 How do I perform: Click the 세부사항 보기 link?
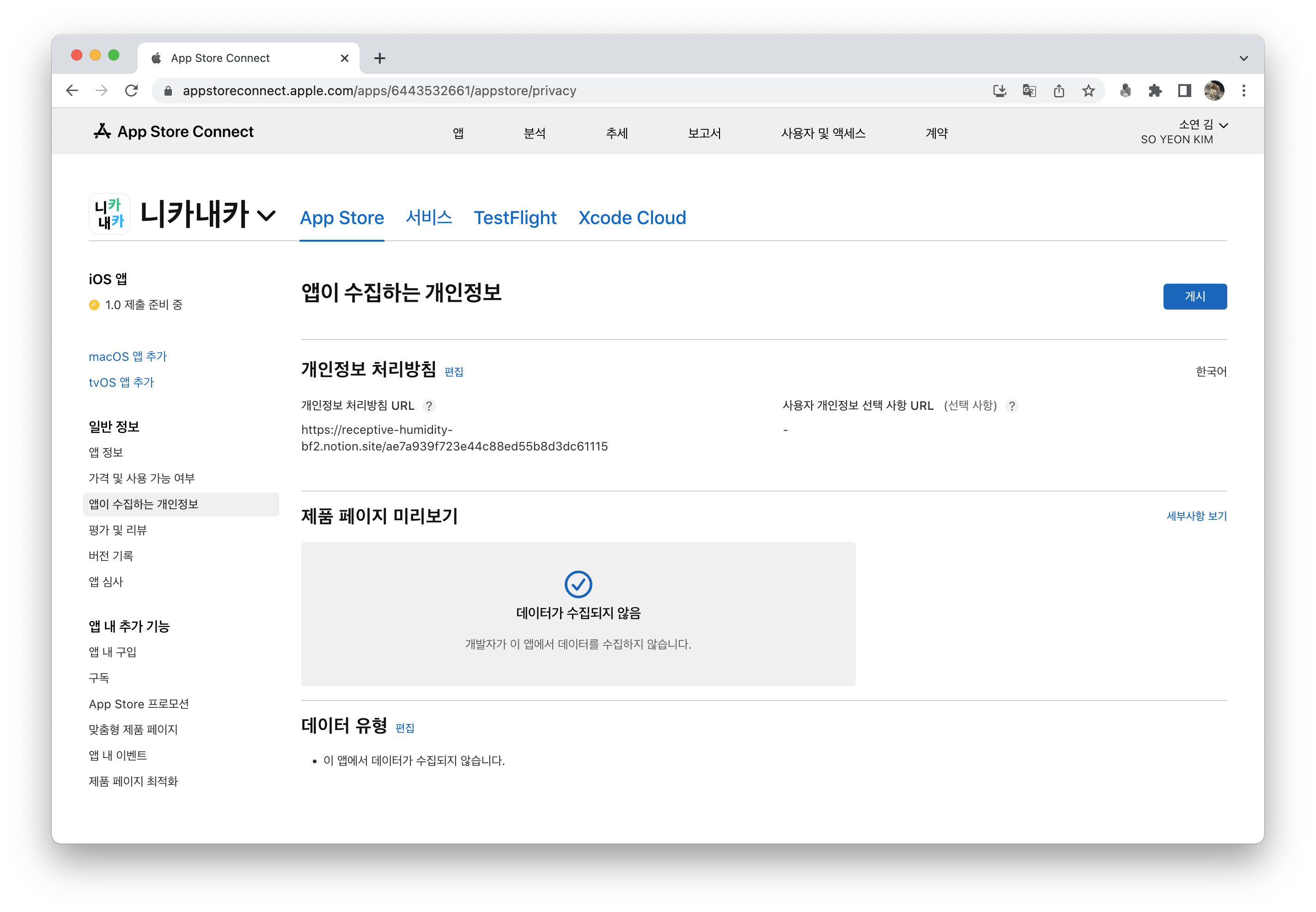(x=1197, y=516)
